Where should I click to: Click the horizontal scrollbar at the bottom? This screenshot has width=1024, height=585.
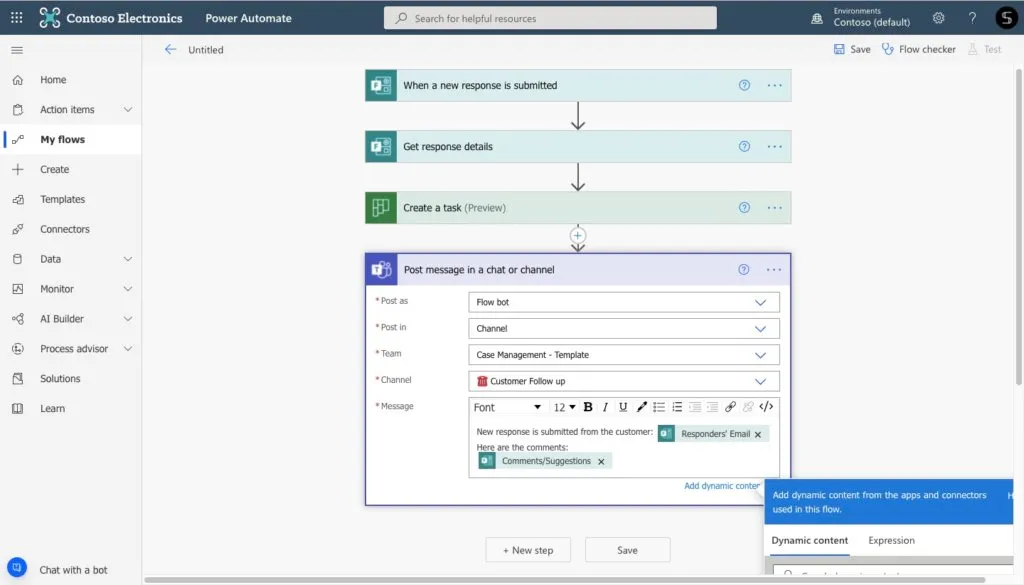tap(565, 580)
